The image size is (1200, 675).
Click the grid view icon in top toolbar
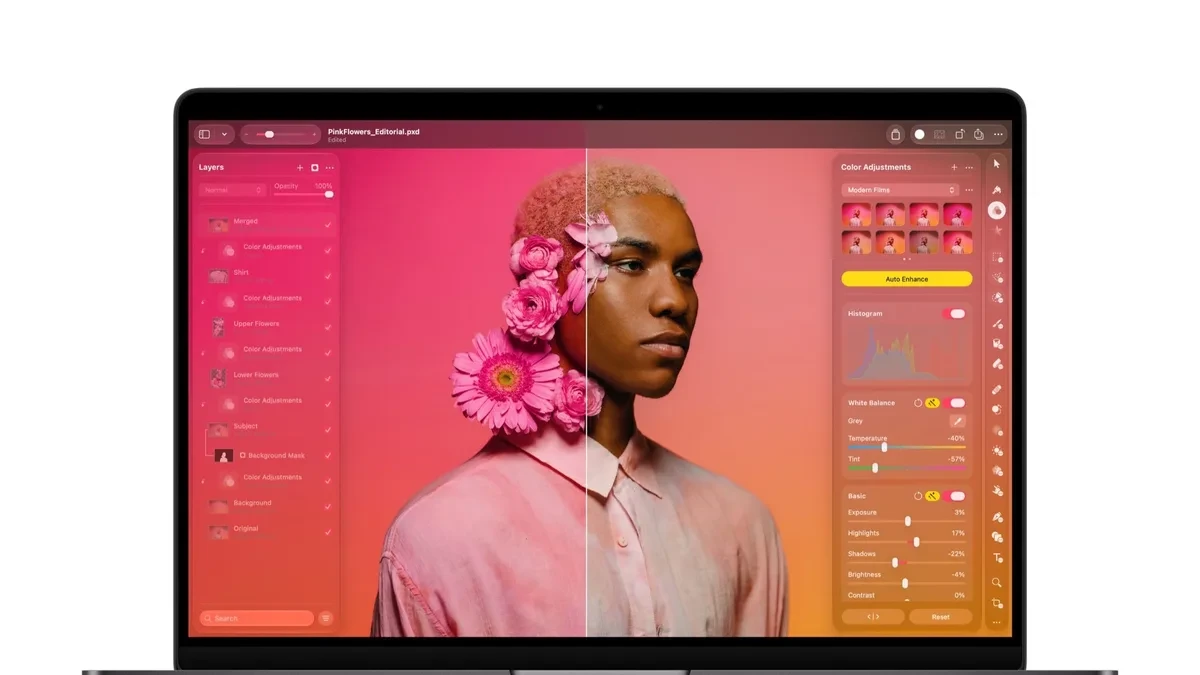point(940,134)
